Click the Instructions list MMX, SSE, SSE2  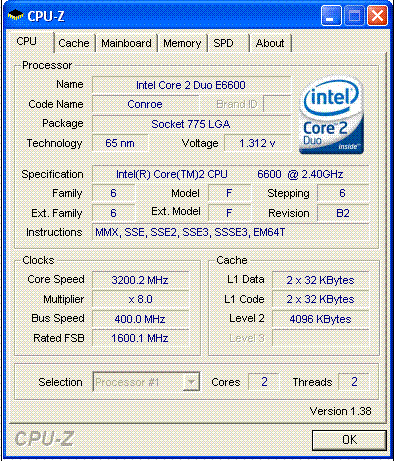230,232
